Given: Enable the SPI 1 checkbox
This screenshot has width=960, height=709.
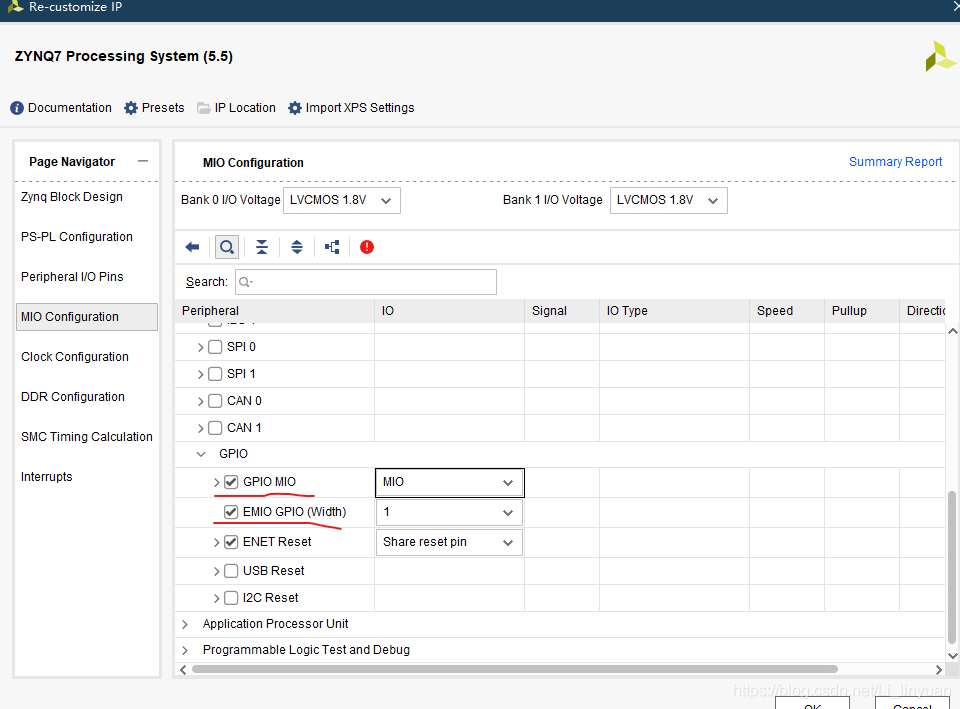Looking at the screenshot, I should [215, 374].
